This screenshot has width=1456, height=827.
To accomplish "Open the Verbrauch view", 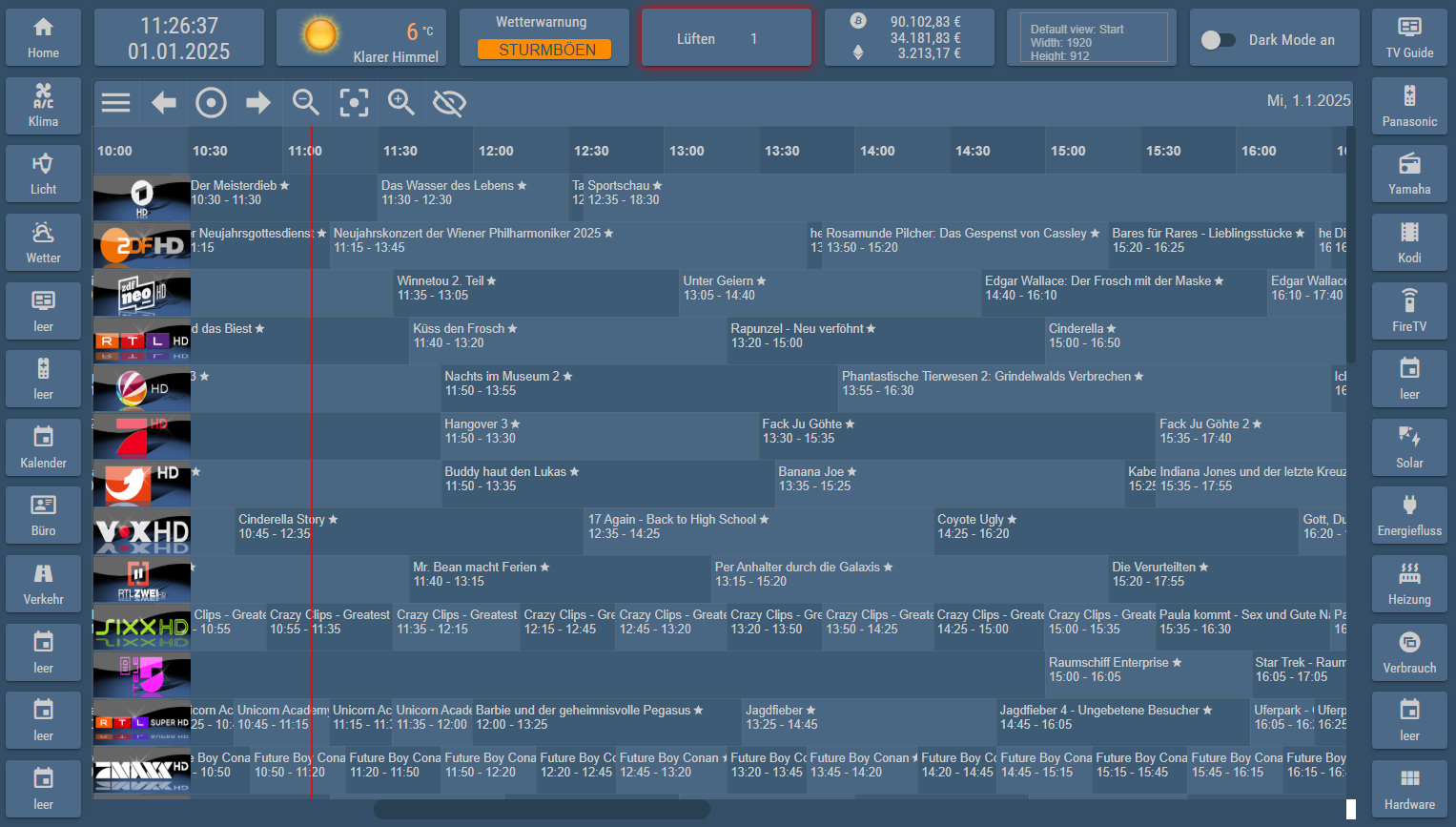I will click(1409, 652).
